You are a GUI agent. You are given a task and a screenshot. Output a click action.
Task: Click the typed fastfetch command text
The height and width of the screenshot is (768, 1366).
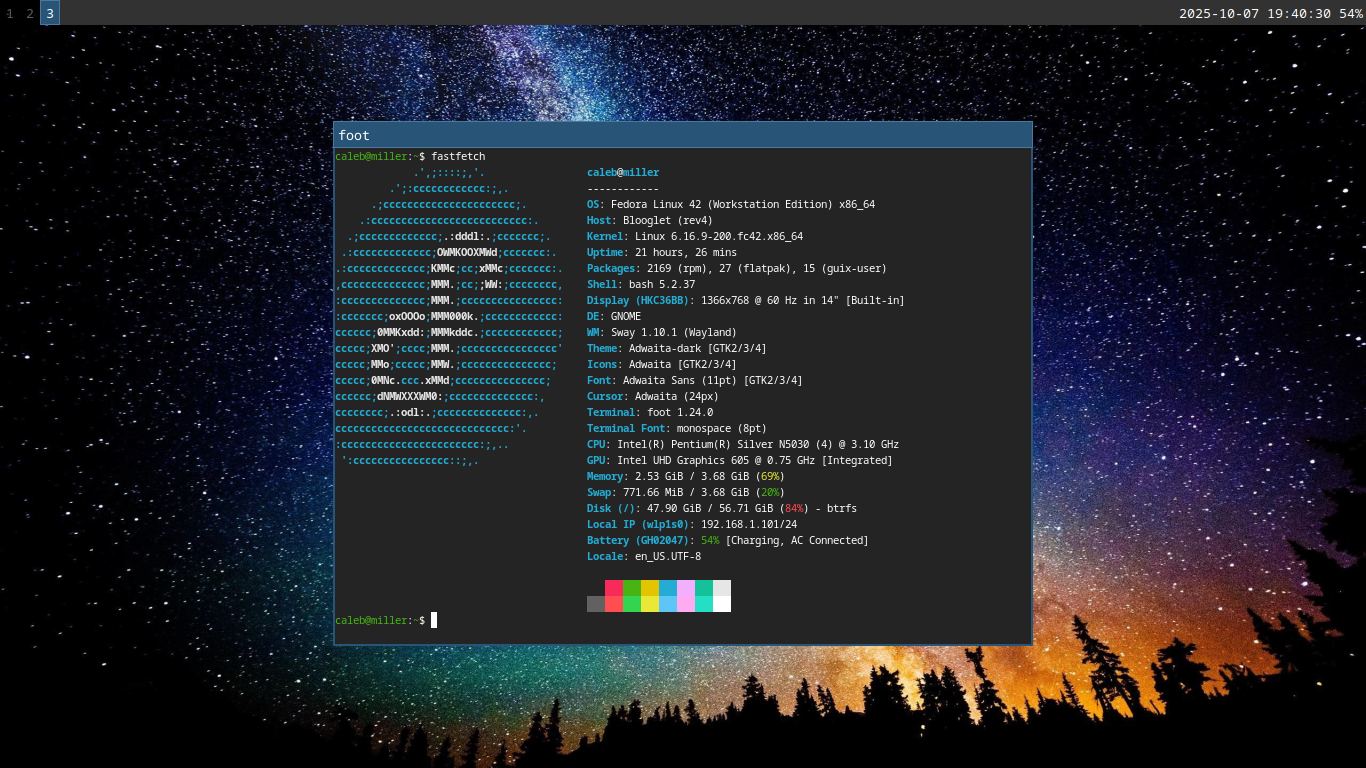pyautogui.click(x=458, y=157)
